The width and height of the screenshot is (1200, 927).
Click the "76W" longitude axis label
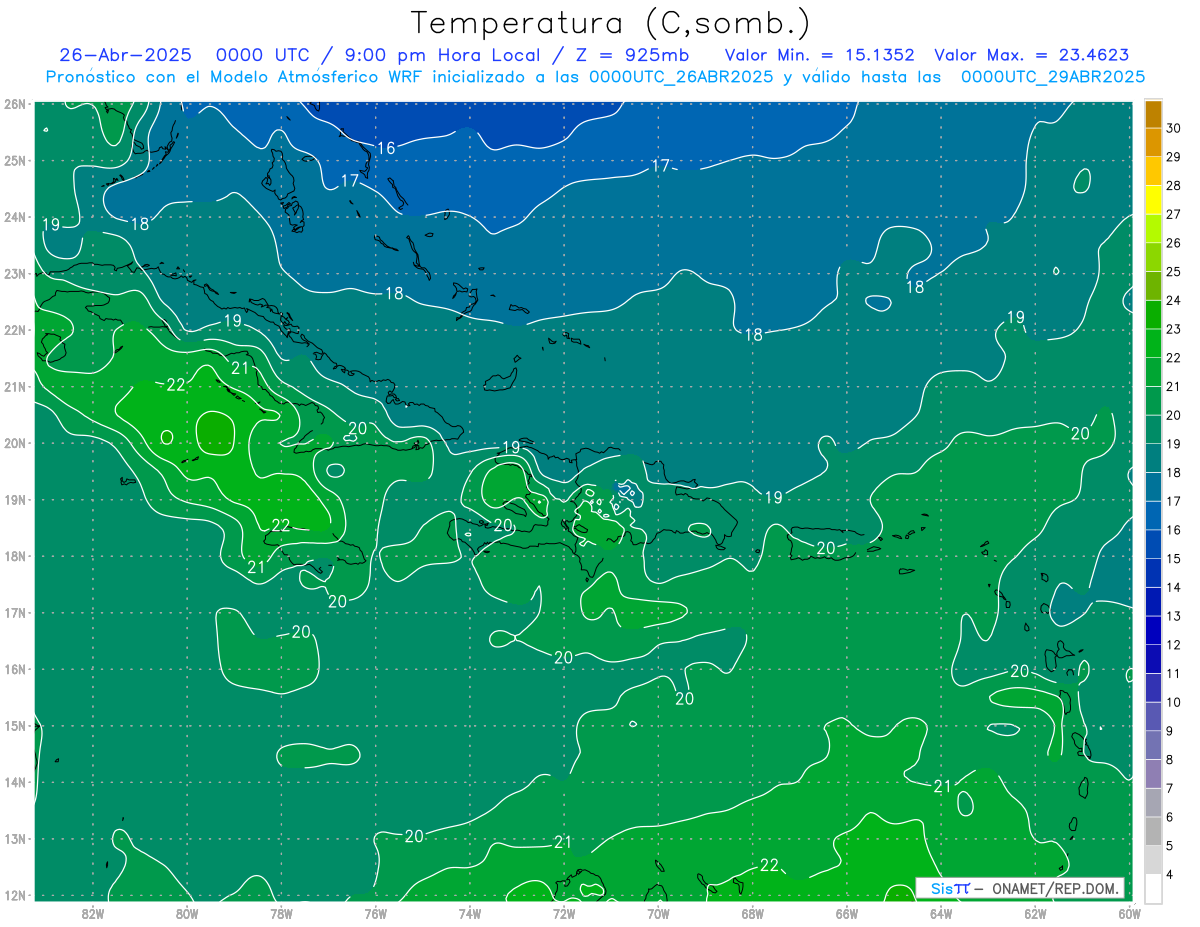coord(375,912)
